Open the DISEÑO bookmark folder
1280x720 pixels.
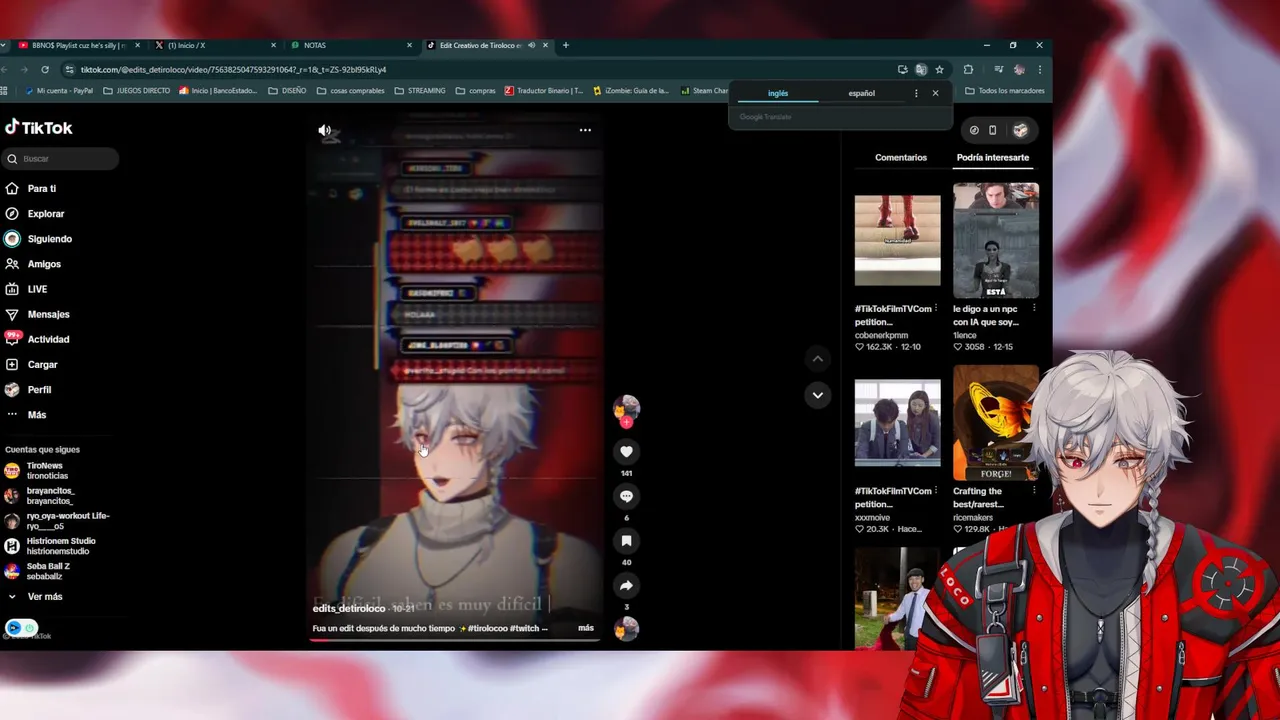pyautogui.click(x=287, y=91)
